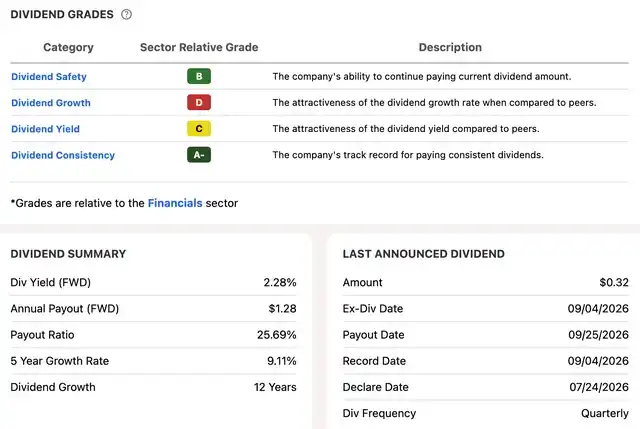Click the grades sector footnote text
The height and width of the screenshot is (429, 640).
(x=124, y=203)
